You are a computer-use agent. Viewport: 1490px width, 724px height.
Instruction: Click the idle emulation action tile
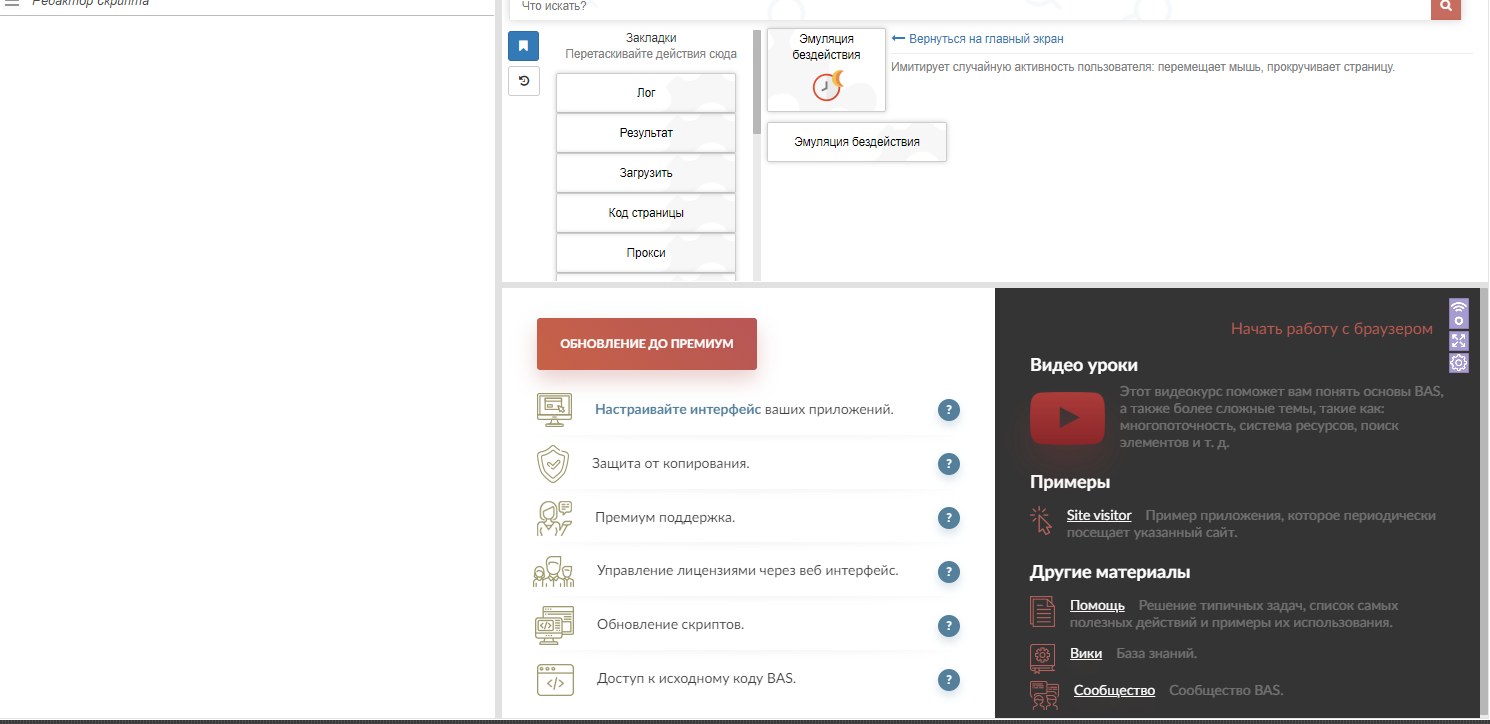point(826,70)
